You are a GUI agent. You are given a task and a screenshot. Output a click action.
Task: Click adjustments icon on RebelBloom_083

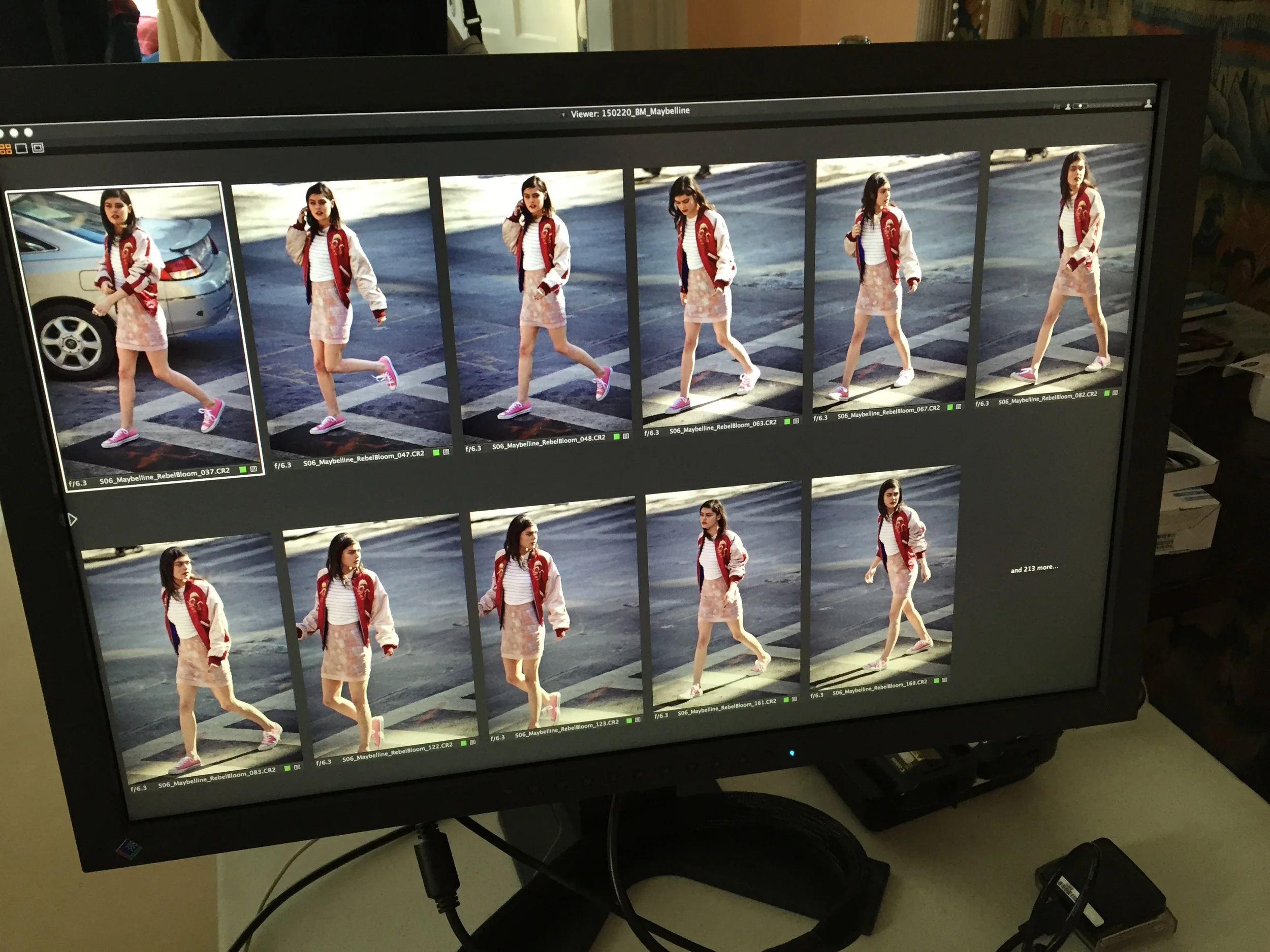pos(297,767)
